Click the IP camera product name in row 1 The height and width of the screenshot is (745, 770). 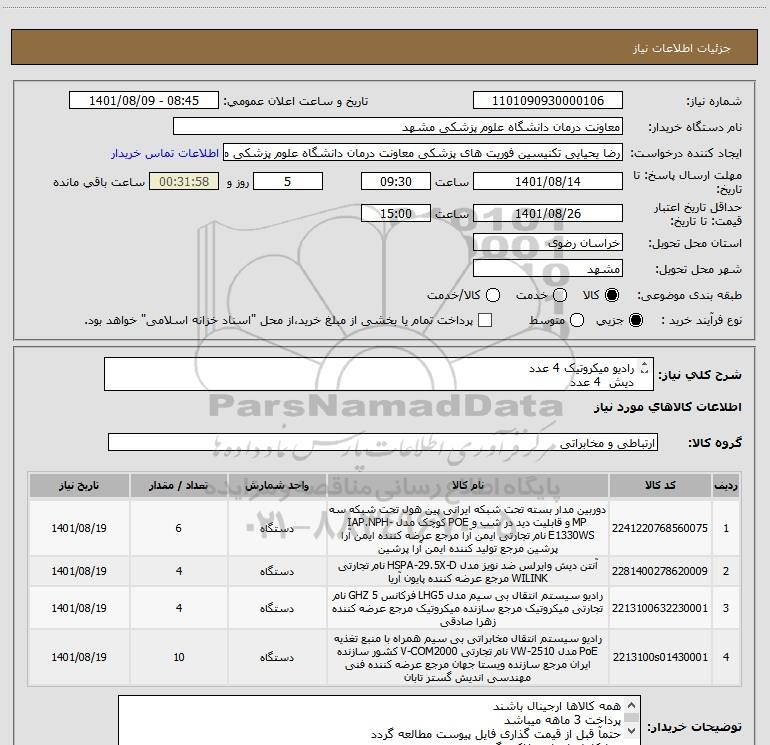[x=468, y=528]
